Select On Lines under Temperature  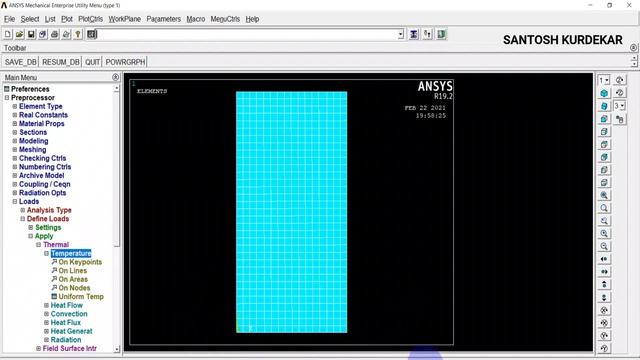[x=73, y=271]
